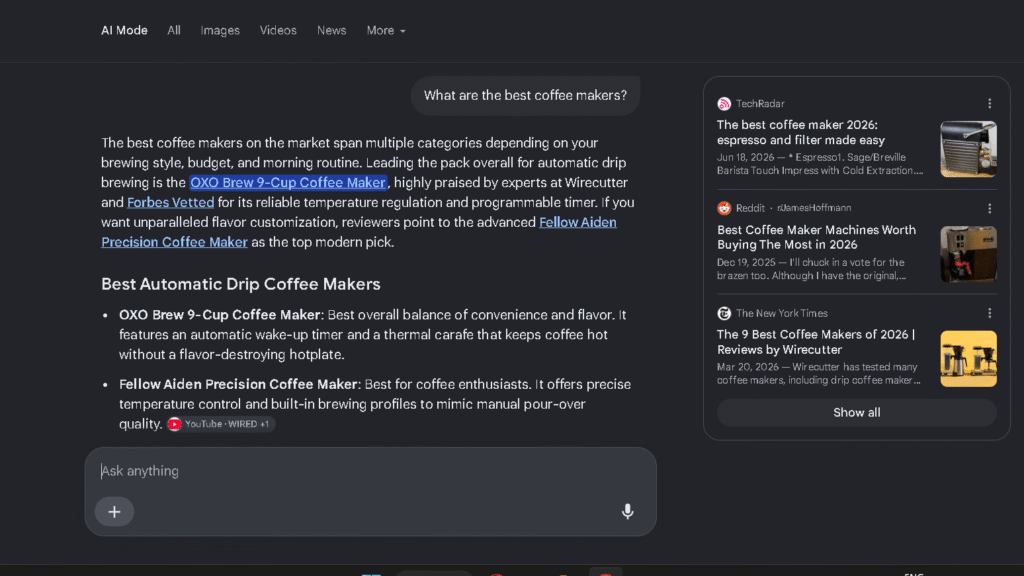
Task: Open New York Times card options menu
Action: point(989,313)
